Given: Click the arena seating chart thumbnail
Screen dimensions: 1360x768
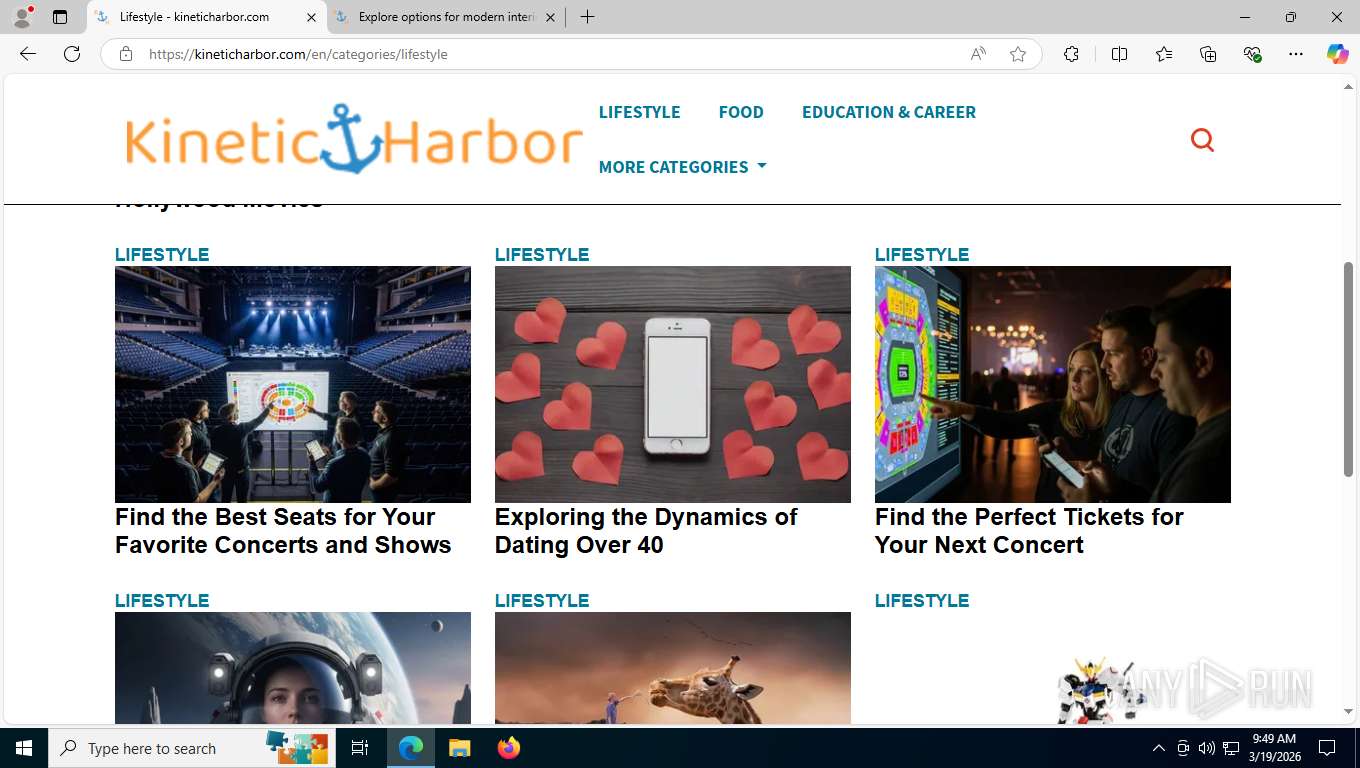Looking at the screenshot, I should click(293, 384).
